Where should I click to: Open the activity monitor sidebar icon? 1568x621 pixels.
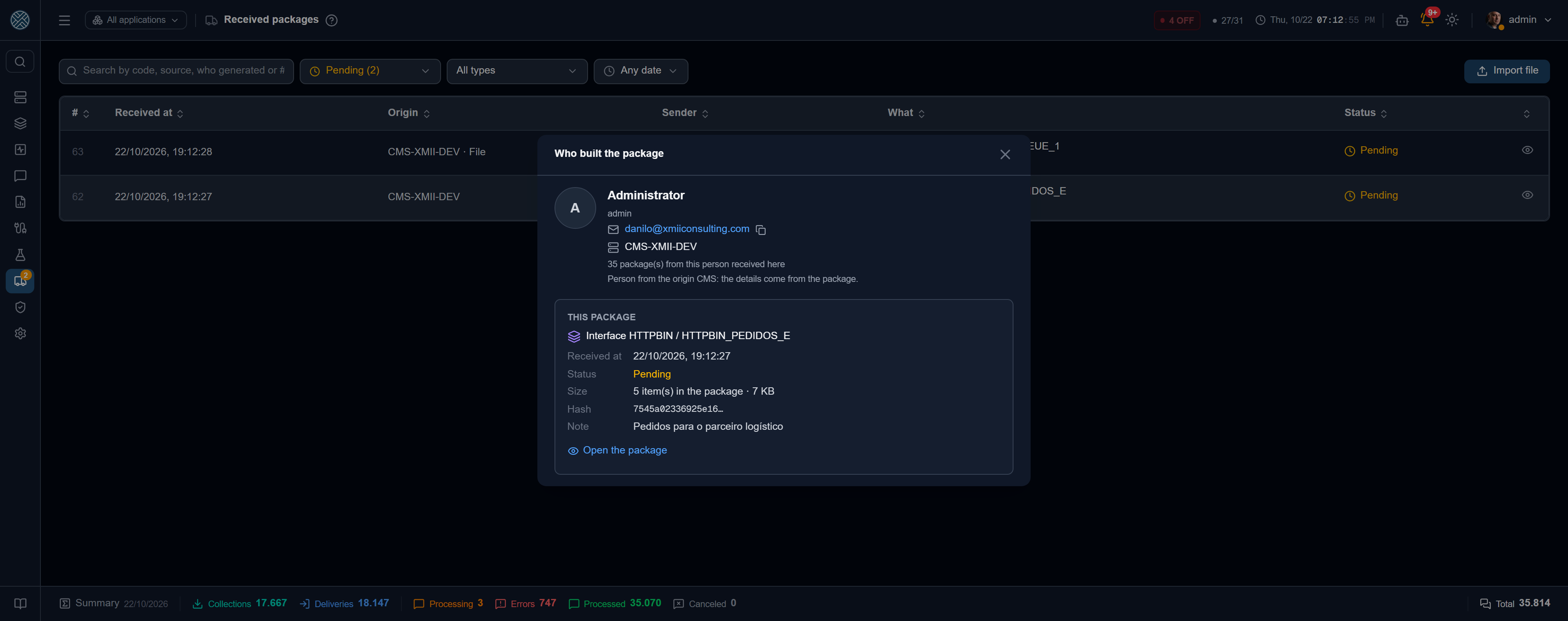(20, 150)
